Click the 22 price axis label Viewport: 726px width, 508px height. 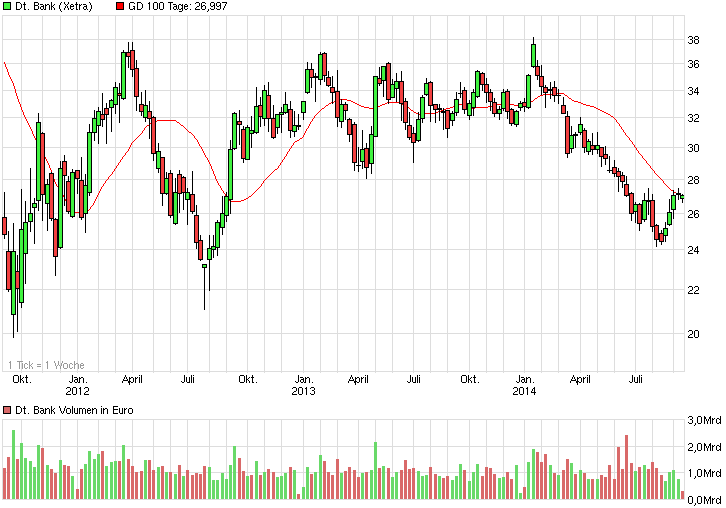[693, 290]
